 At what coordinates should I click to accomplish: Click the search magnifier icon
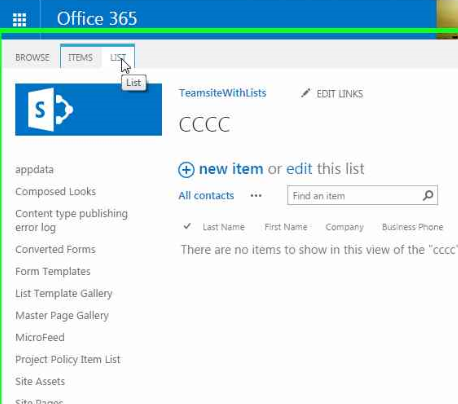coord(428,195)
